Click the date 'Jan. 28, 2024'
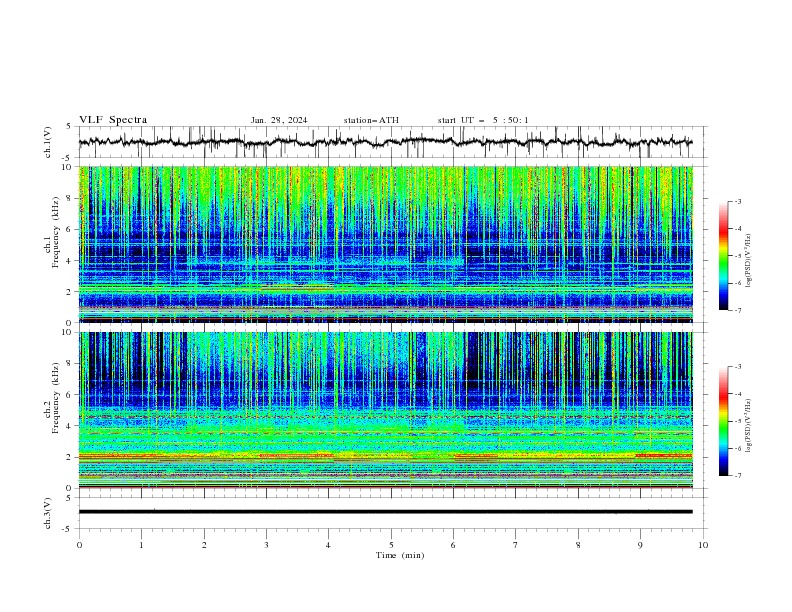Image resolution: width=792 pixels, height=612 pixels. point(279,120)
